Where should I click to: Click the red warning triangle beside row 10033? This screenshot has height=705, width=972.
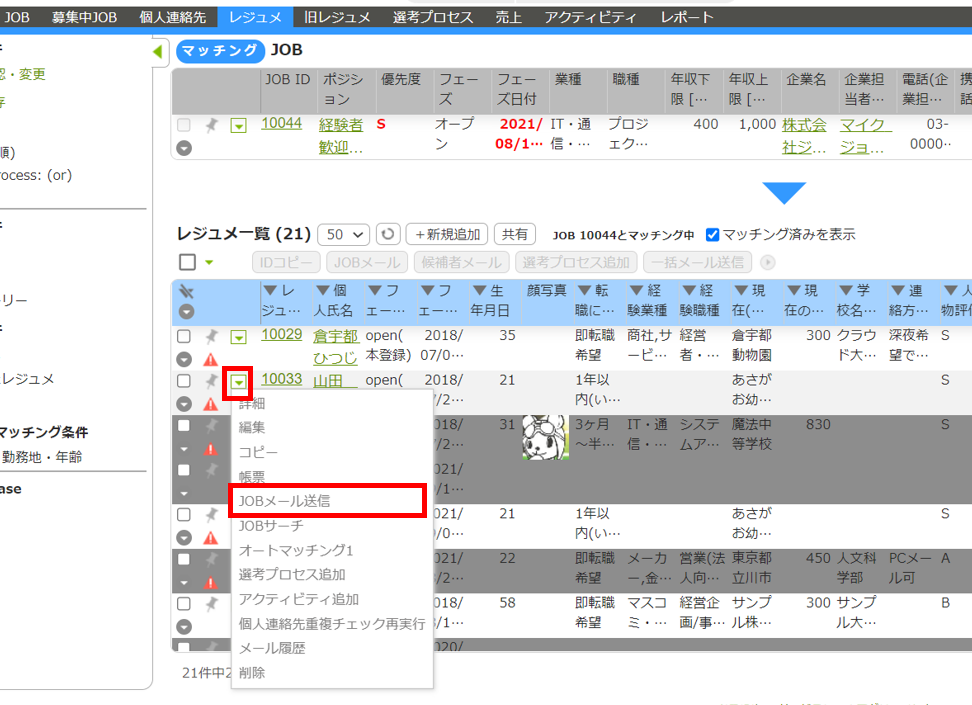tap(211, 405)
